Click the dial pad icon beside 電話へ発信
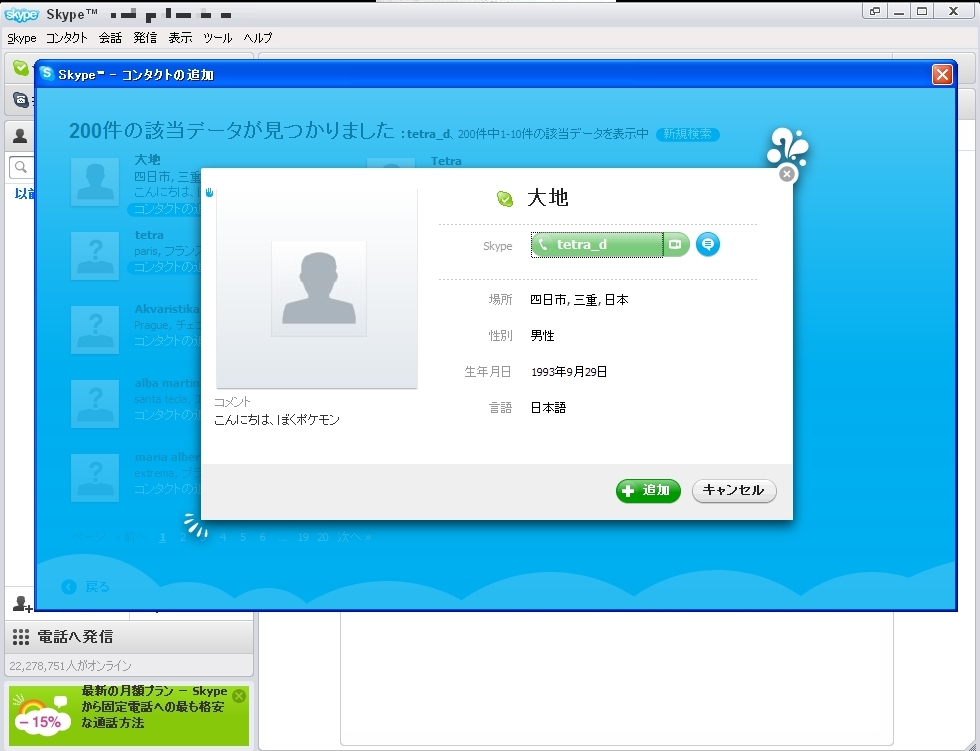 [x=21, y=637]
